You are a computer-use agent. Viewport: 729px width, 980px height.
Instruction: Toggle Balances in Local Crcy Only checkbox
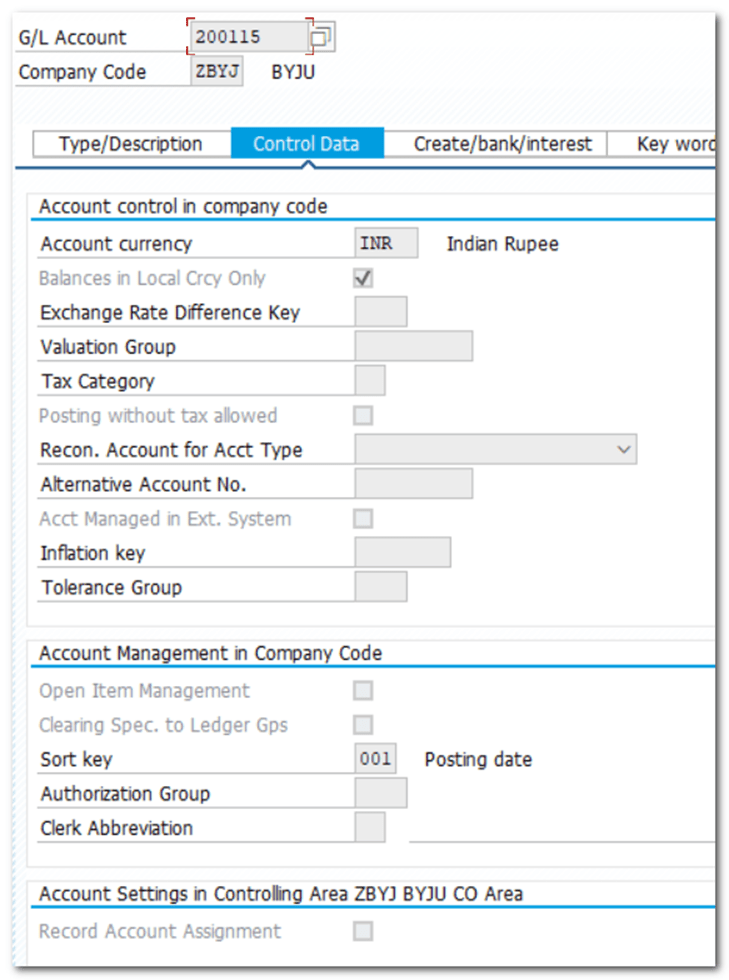tap(363, 278)
